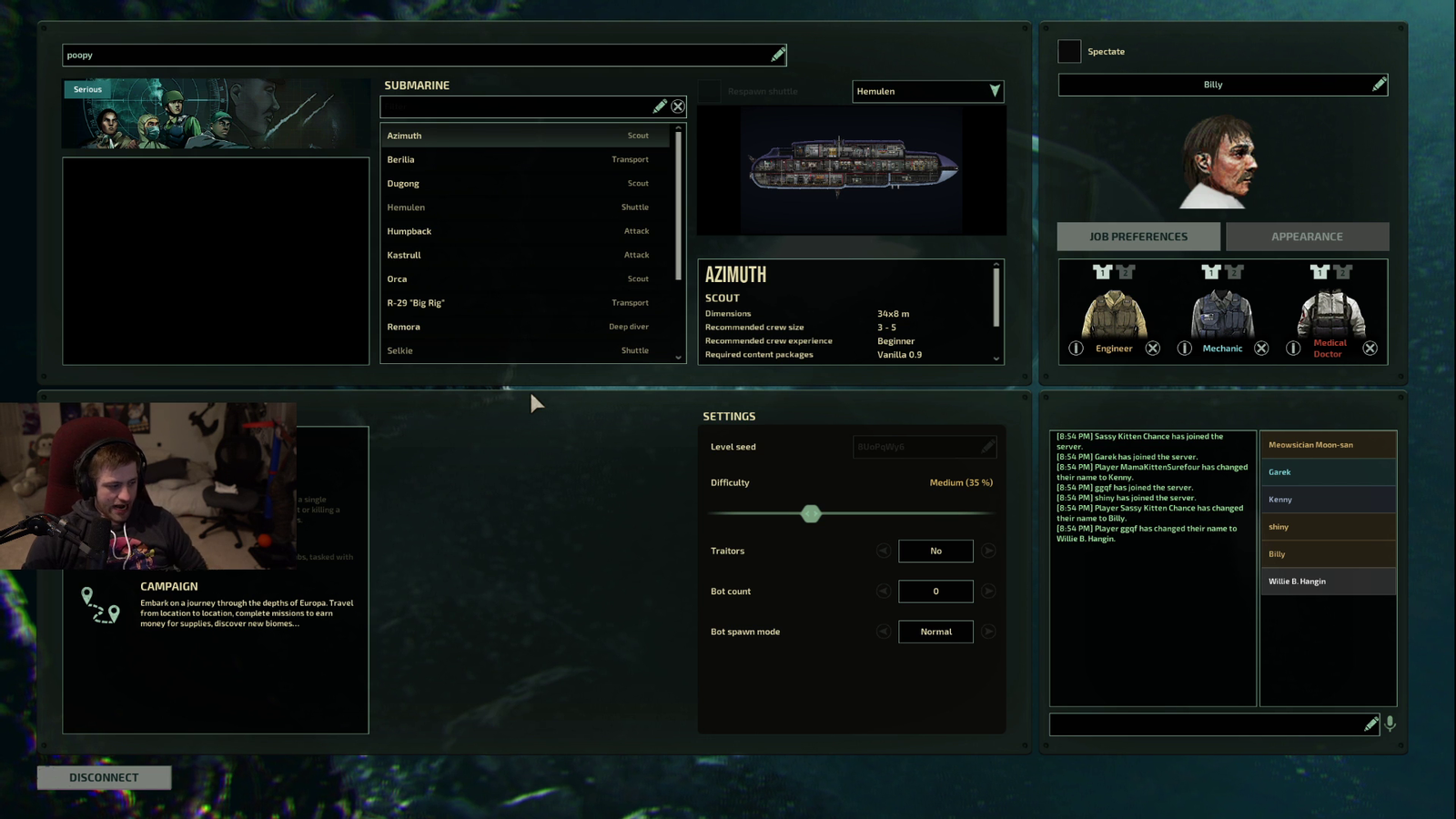Change Bot spawn mode with left arrow
The height and width of the screenshot is (819, 1456).
(x=883, y=632)
